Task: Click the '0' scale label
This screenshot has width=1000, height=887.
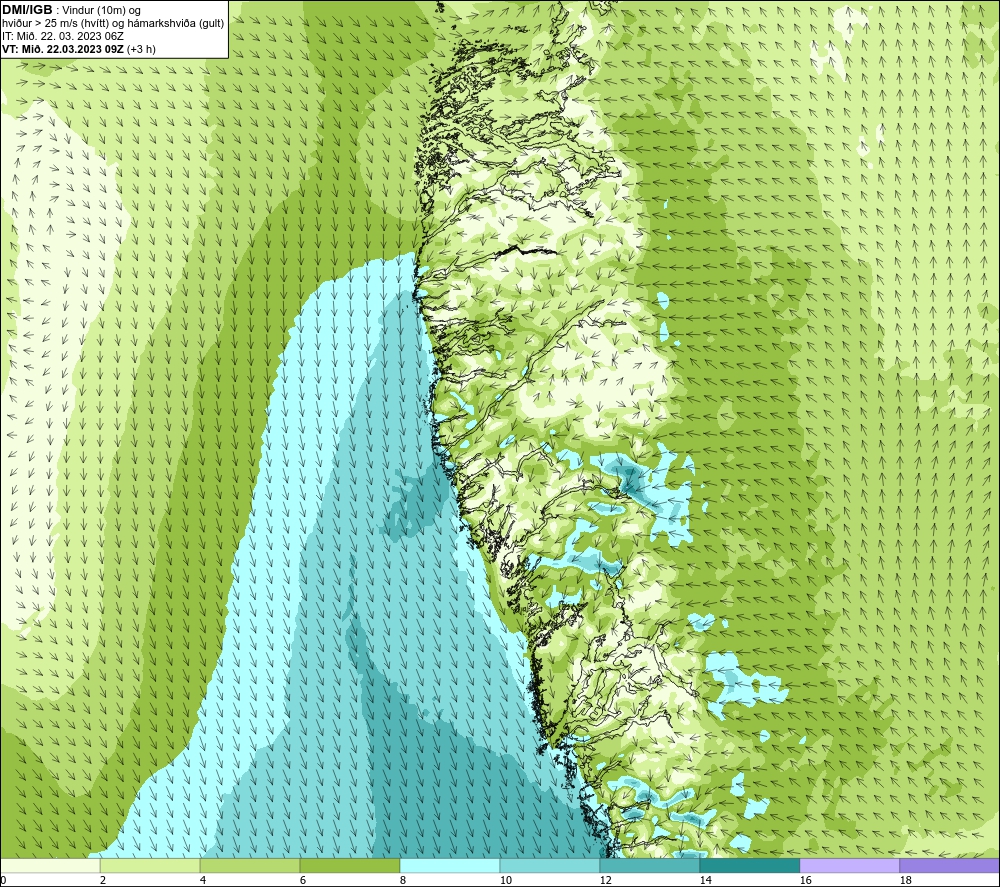Action: (x=4, y=881)
